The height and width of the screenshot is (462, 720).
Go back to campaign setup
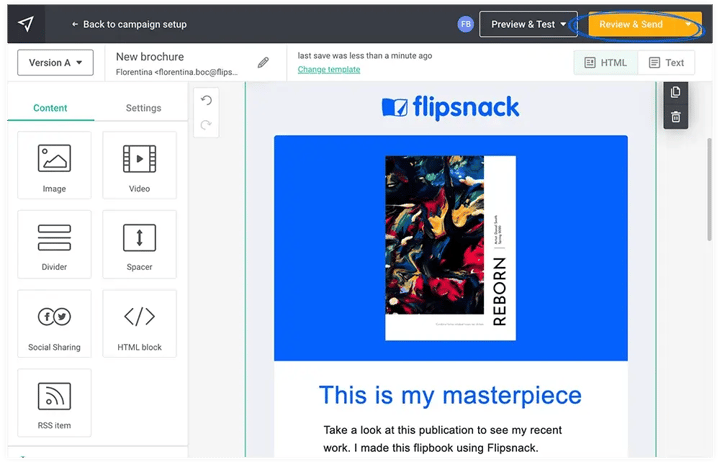(129, 24)
